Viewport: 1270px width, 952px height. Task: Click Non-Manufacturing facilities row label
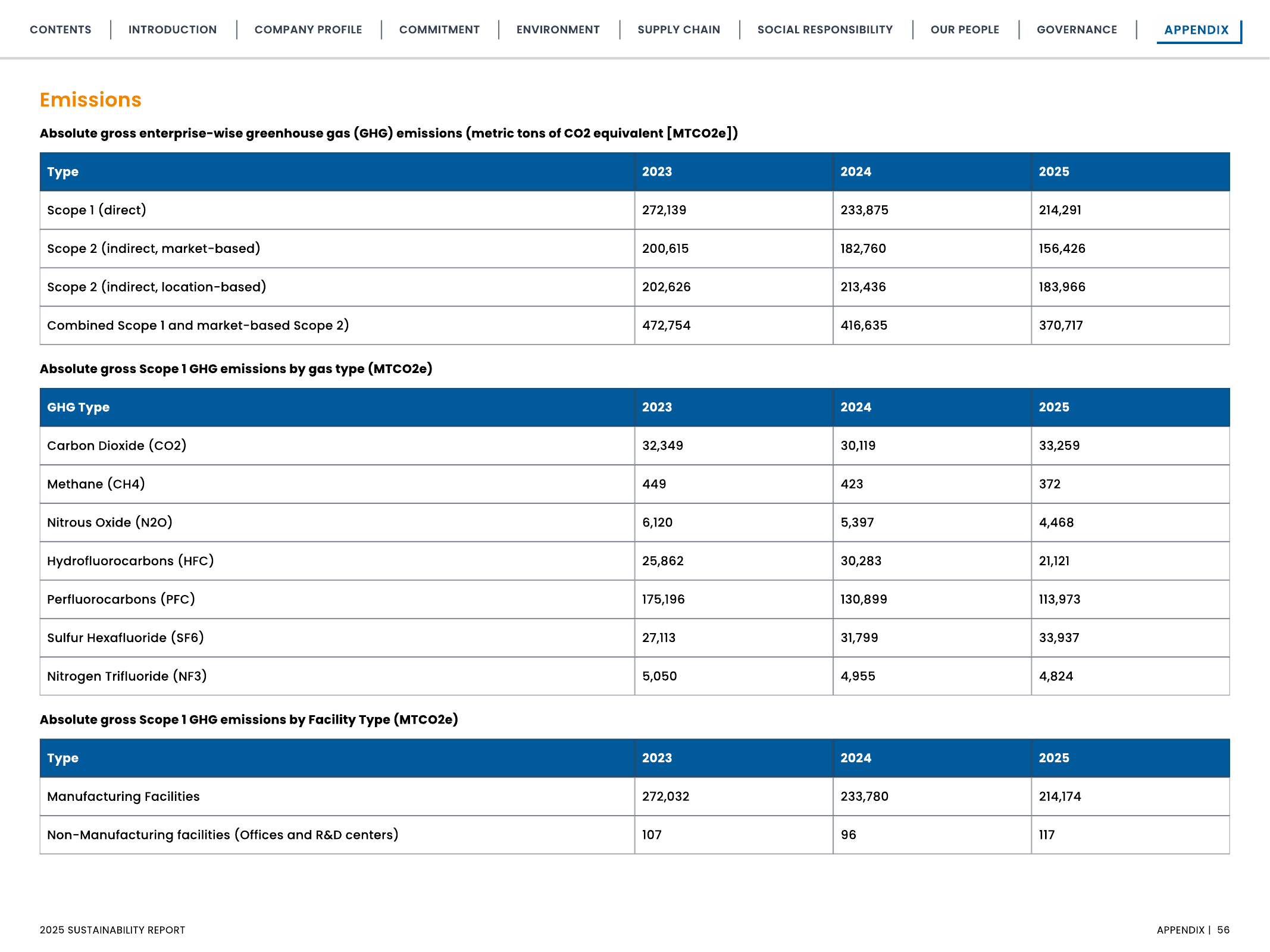pos(223,835)
